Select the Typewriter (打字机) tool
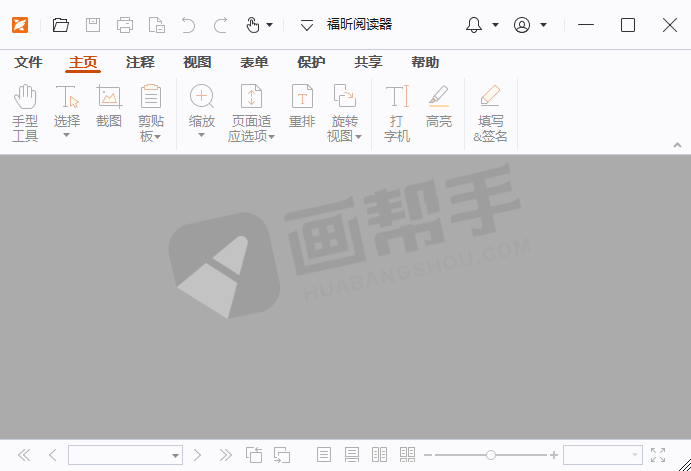 397,112
